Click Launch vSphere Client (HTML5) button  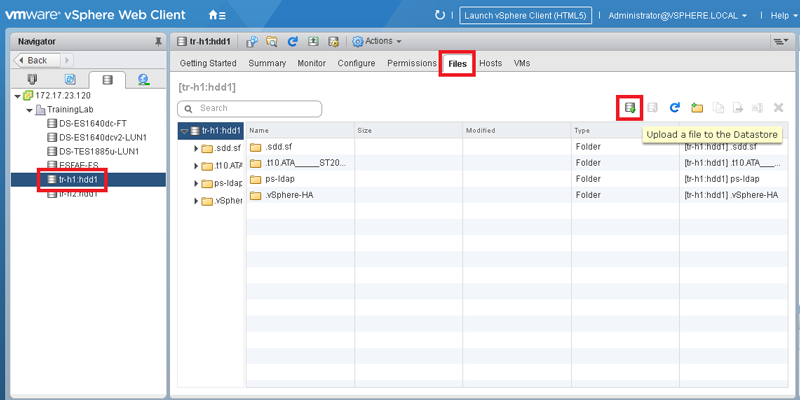(526, 15)
